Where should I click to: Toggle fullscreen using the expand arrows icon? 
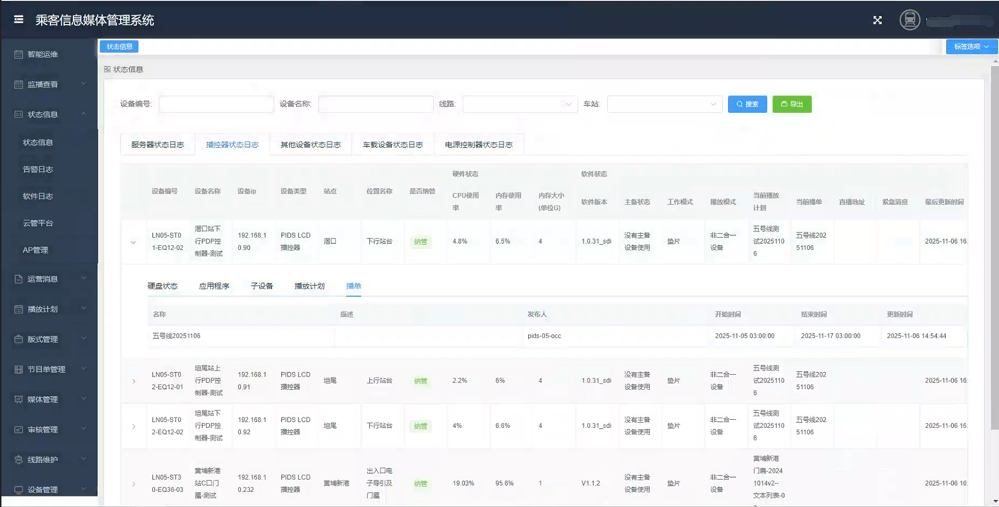point(877,20)
